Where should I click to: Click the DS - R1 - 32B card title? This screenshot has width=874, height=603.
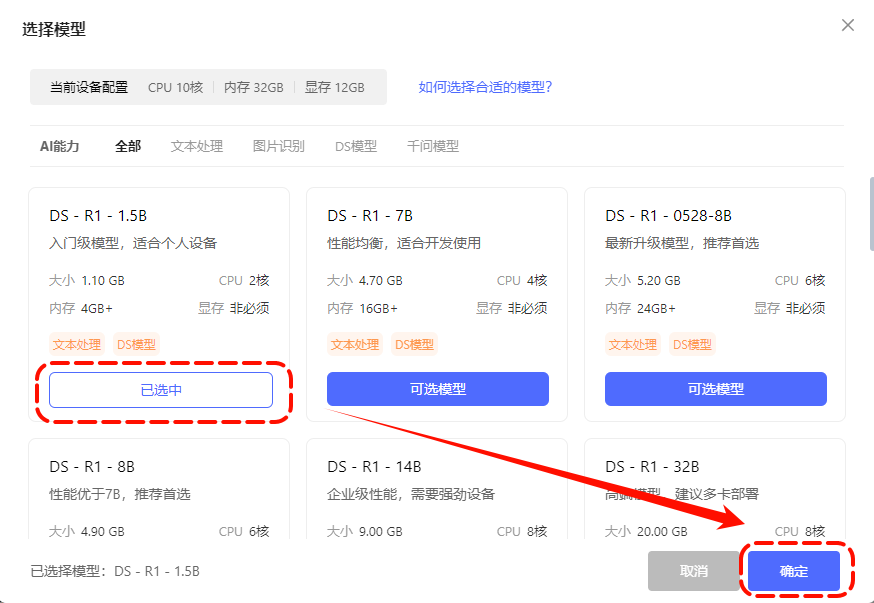652,466
